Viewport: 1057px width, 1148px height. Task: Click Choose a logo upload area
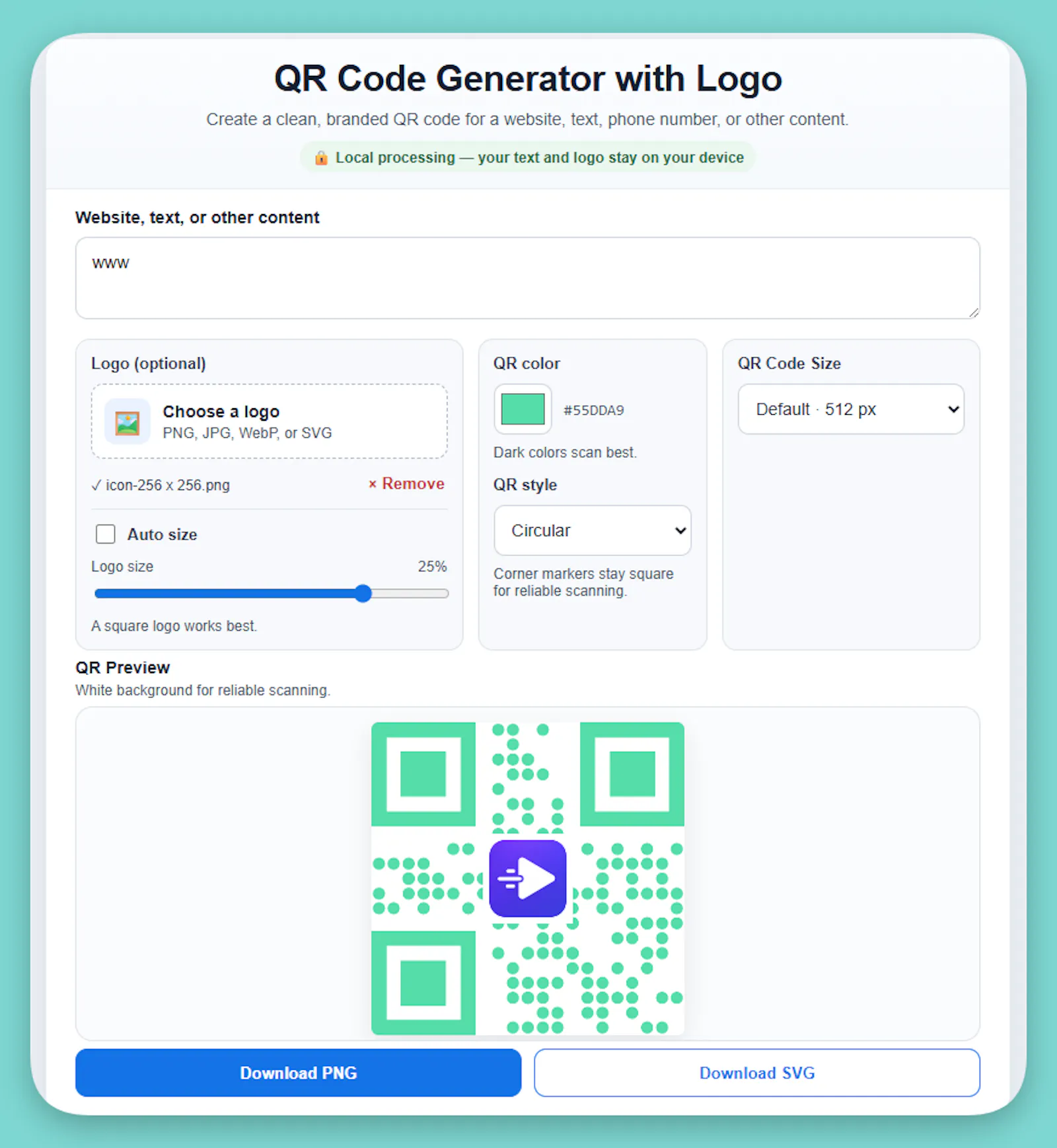[270, 421]
